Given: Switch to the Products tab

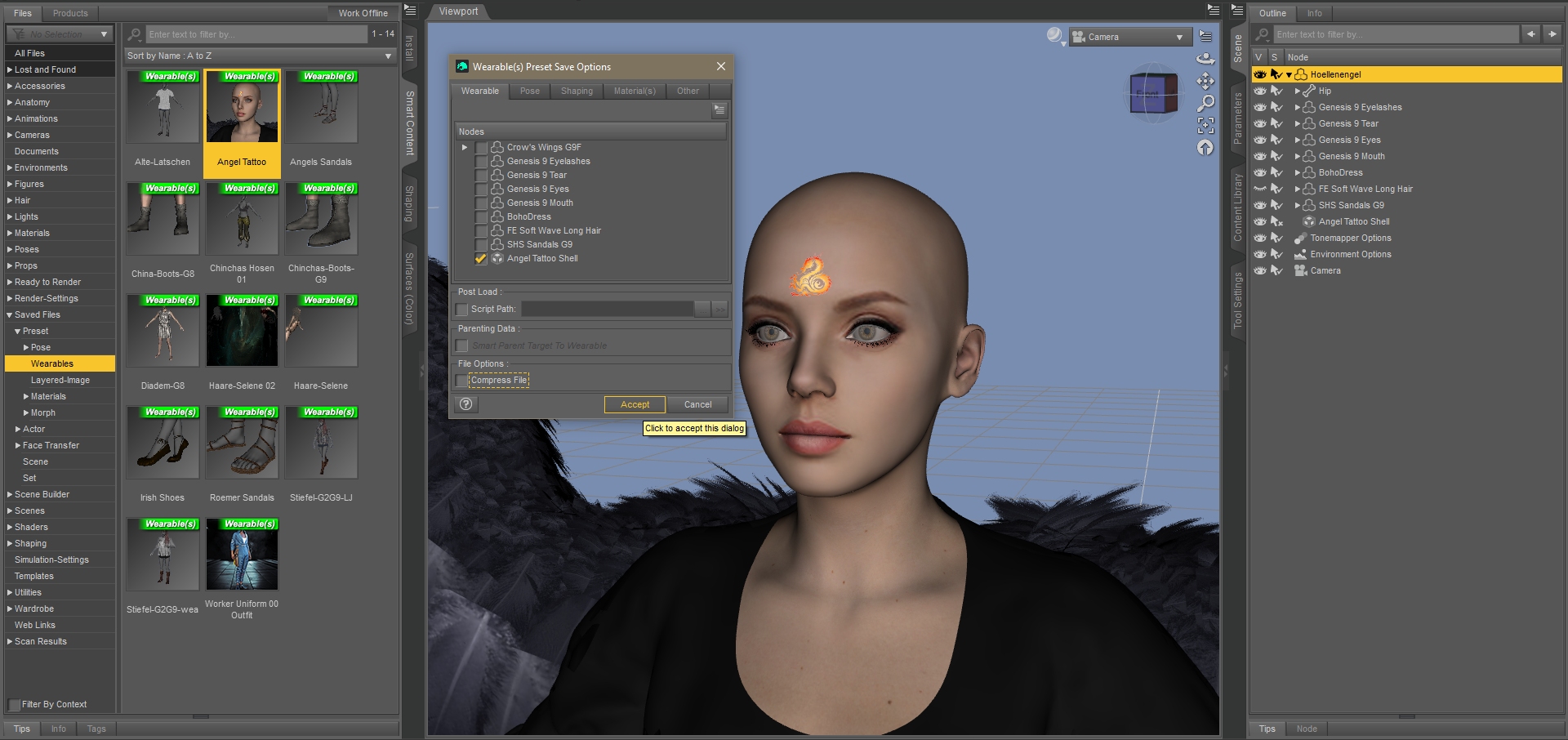Looking at the screenshot, I should tap(70, 13).
